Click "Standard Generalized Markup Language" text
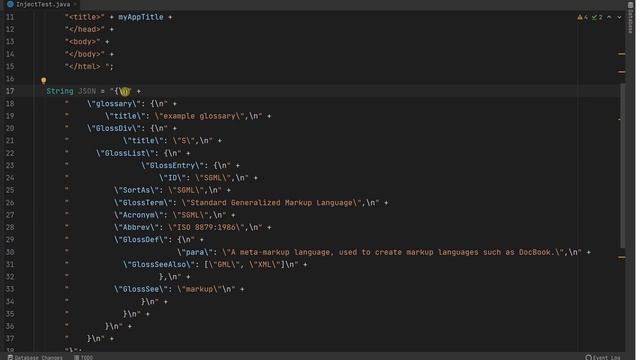 coord(271,202)
